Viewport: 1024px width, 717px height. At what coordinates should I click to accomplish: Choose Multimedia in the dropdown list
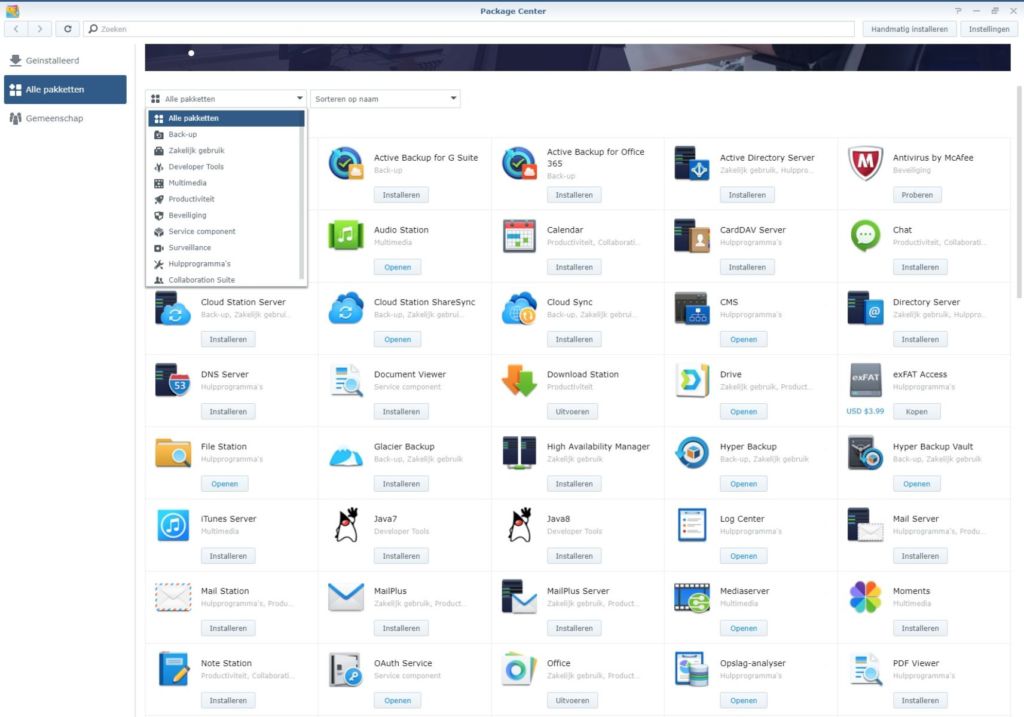(x=226, y=183)
